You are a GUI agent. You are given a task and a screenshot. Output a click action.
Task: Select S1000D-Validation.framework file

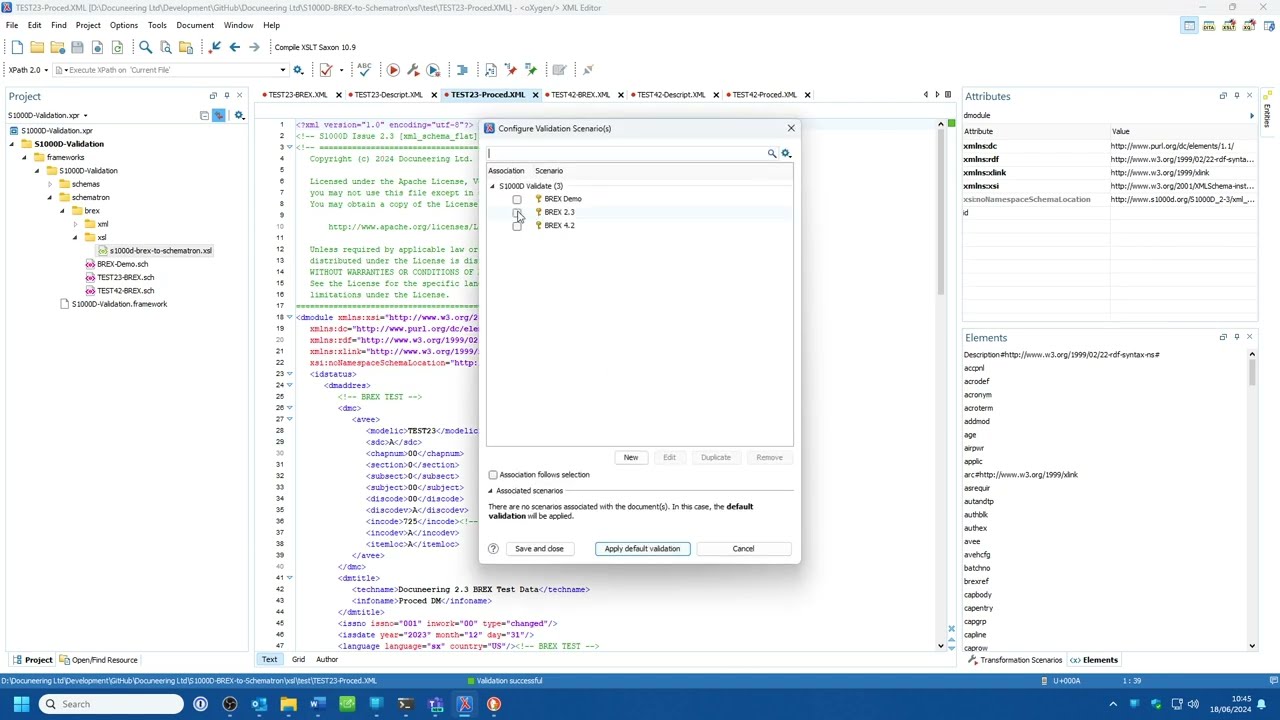pos(113,304)
